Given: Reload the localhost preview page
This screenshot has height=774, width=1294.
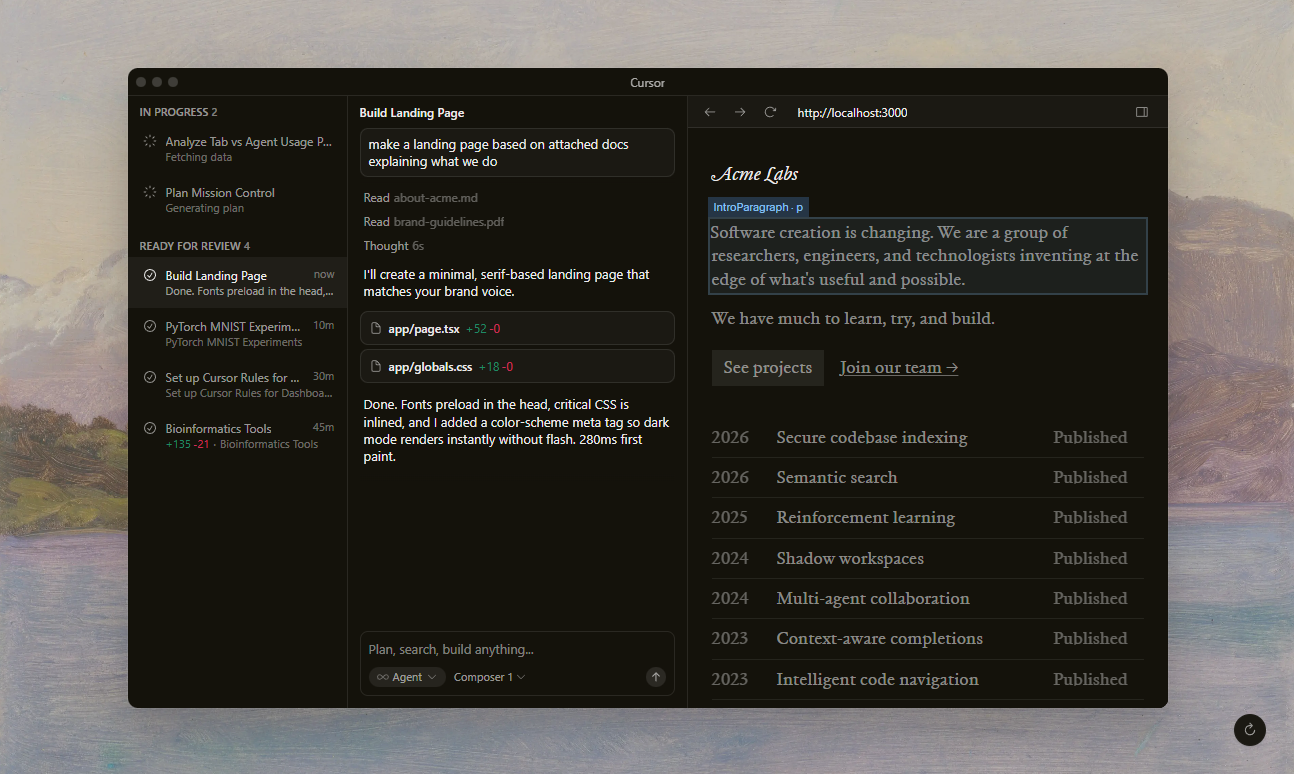Looking at the screenshot, I should [770, 112].
